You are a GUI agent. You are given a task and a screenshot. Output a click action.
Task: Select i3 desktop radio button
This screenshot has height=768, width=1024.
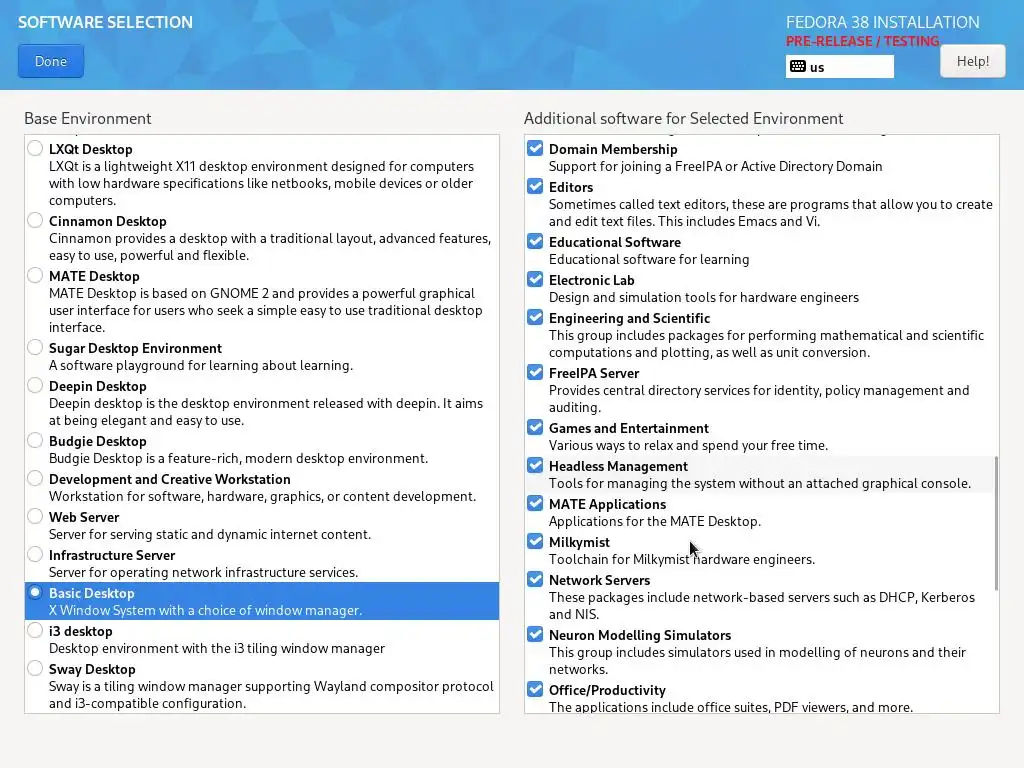(35, 630)
